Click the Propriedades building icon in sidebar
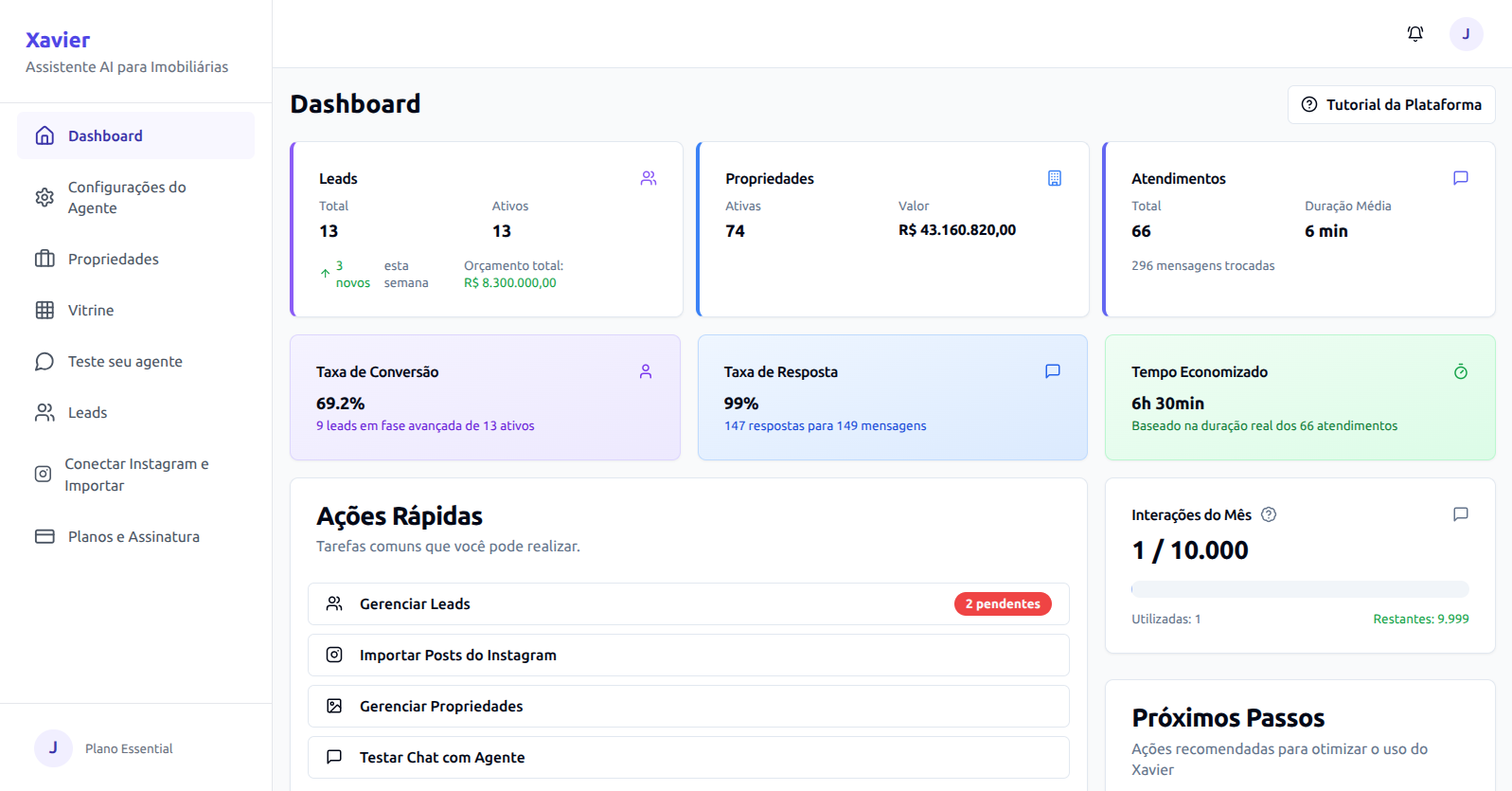The height and width of the screenshot is (791, 1512). tap(44, 259)
